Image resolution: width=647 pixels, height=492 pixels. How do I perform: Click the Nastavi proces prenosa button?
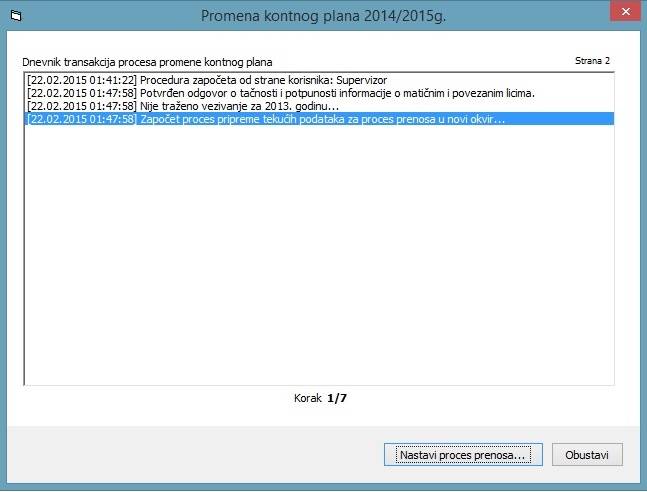pos(462,455)
